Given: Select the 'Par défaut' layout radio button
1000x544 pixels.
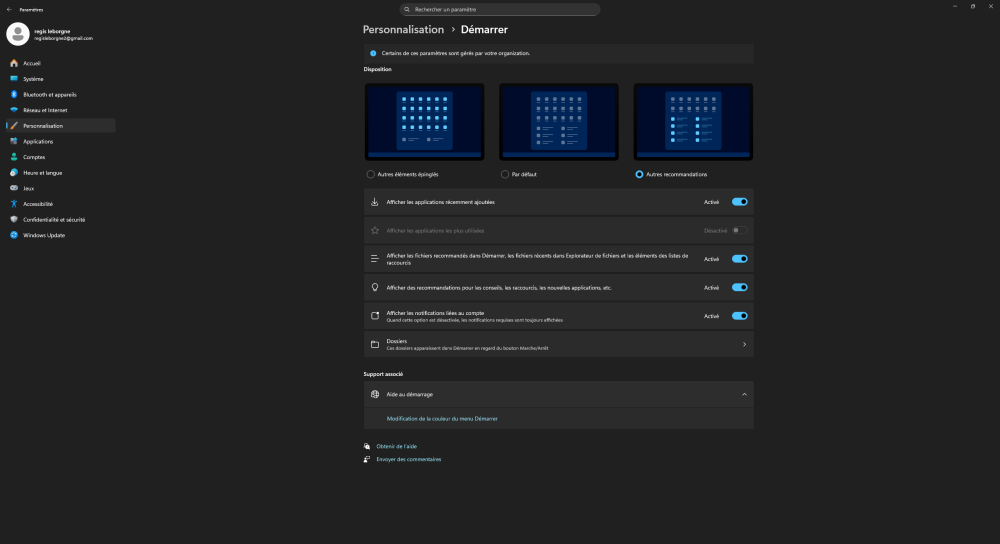Looking at the screenshot, I should click(505, 174).
